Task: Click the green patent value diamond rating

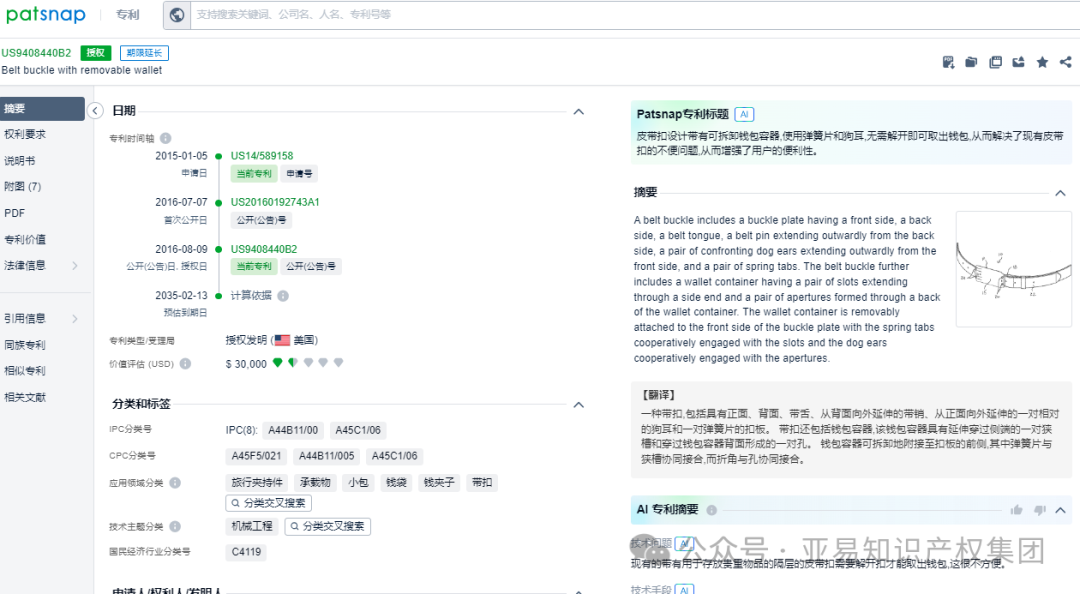Action: 277,364
